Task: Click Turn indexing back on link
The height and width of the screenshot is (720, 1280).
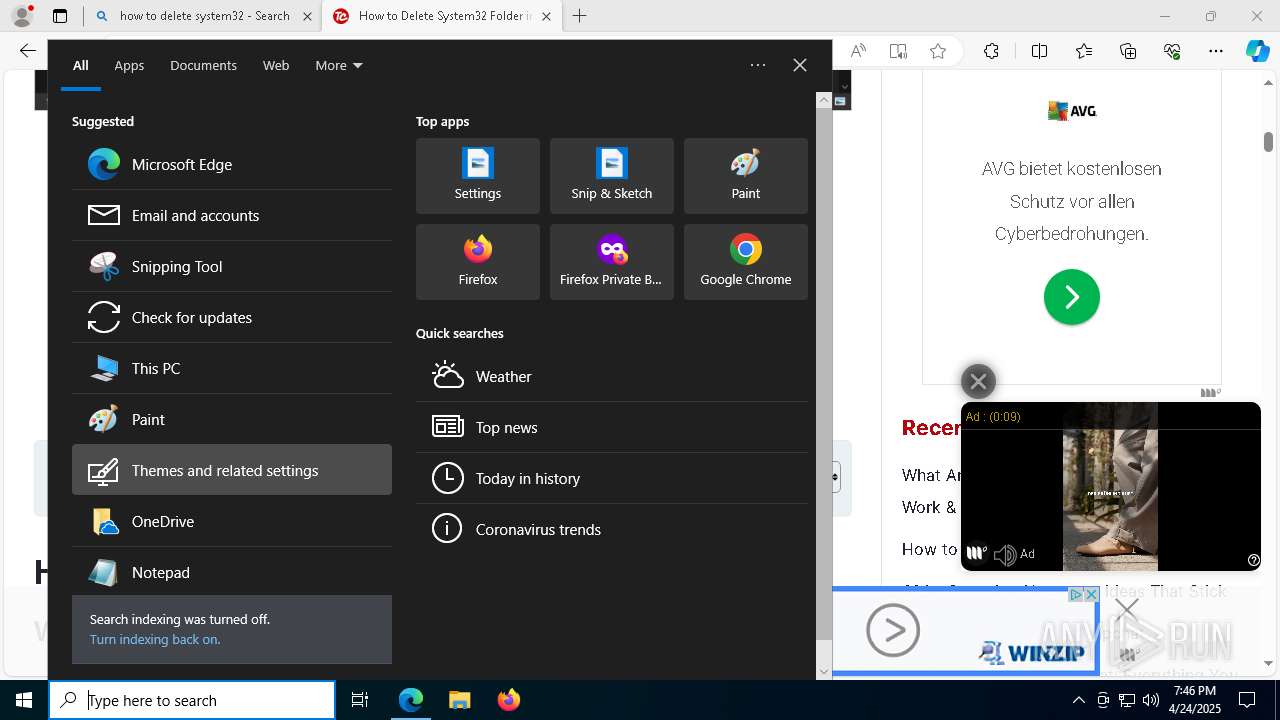Action: (x=155, y=639)
